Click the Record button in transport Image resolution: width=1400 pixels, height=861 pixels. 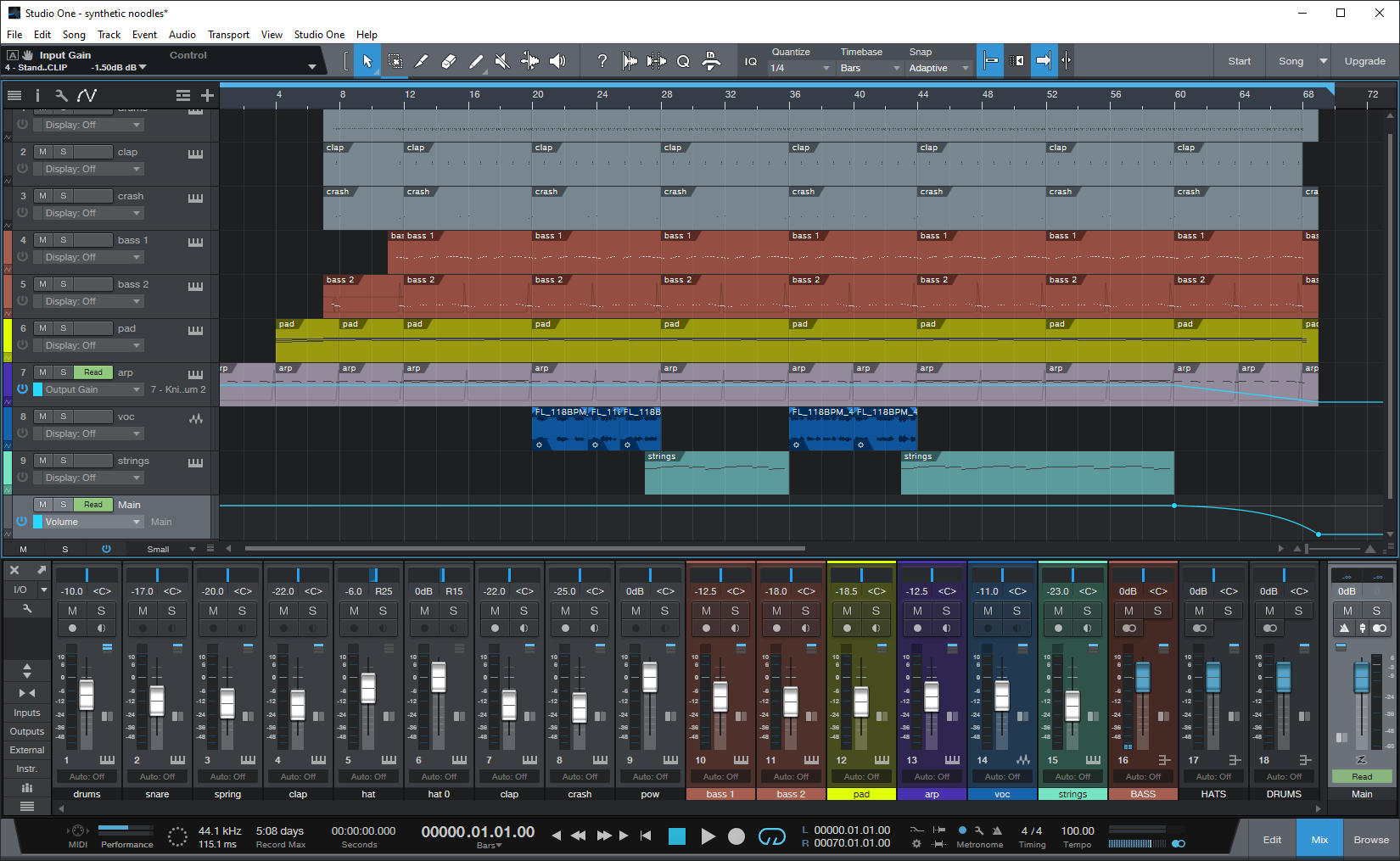tap(736, 836)
